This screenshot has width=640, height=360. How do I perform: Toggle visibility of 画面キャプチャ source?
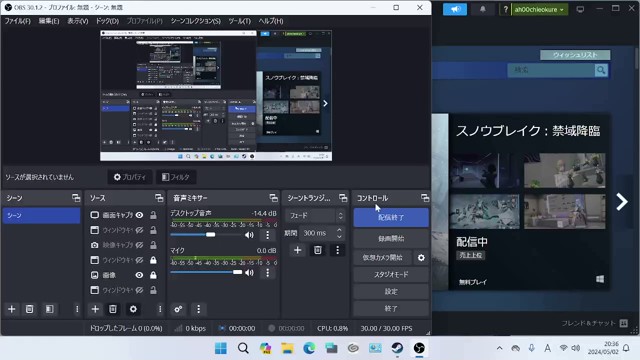pos(139,215)
